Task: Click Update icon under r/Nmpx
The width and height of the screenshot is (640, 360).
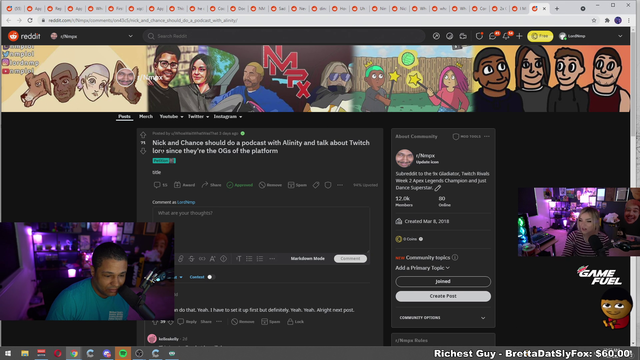Action: tap(427, 162)
